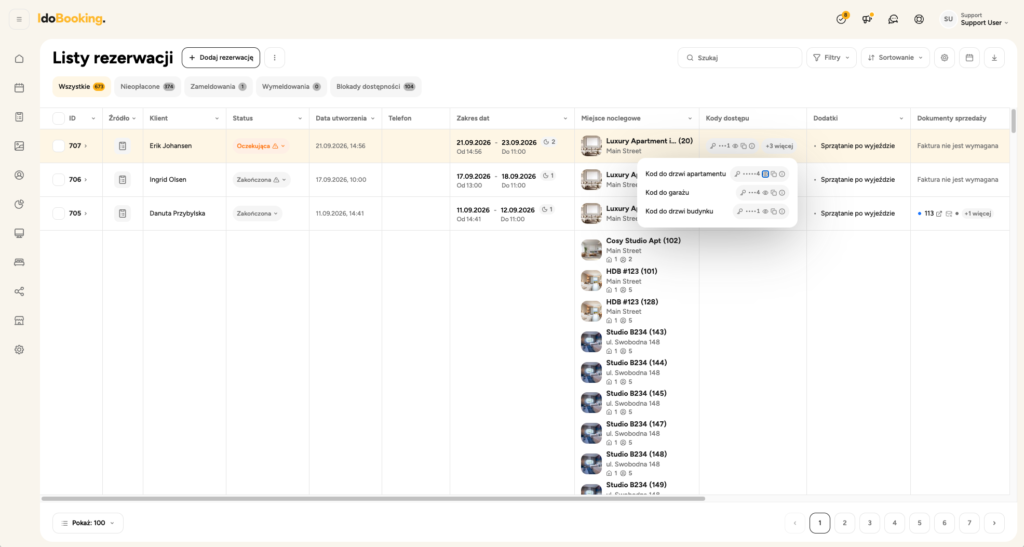This screenshot has height=547, width=1024.
Task: Open table column settings gear icon
Action: click(944, 57)
